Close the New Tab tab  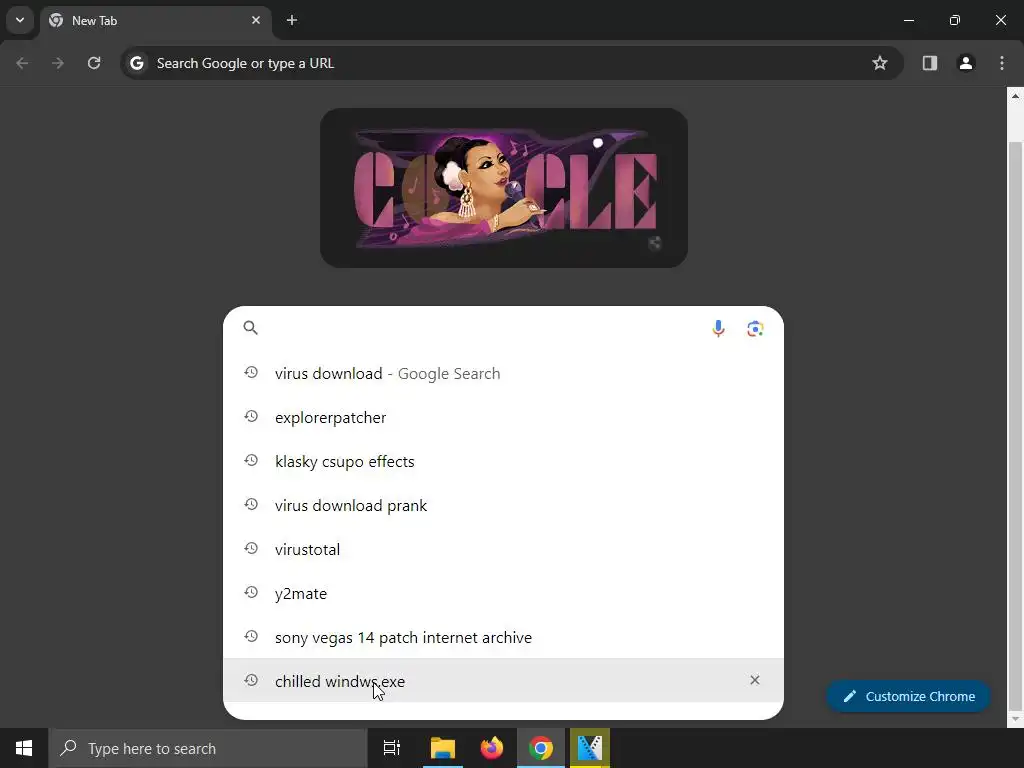pyautogui.click(x=256, y=20)
